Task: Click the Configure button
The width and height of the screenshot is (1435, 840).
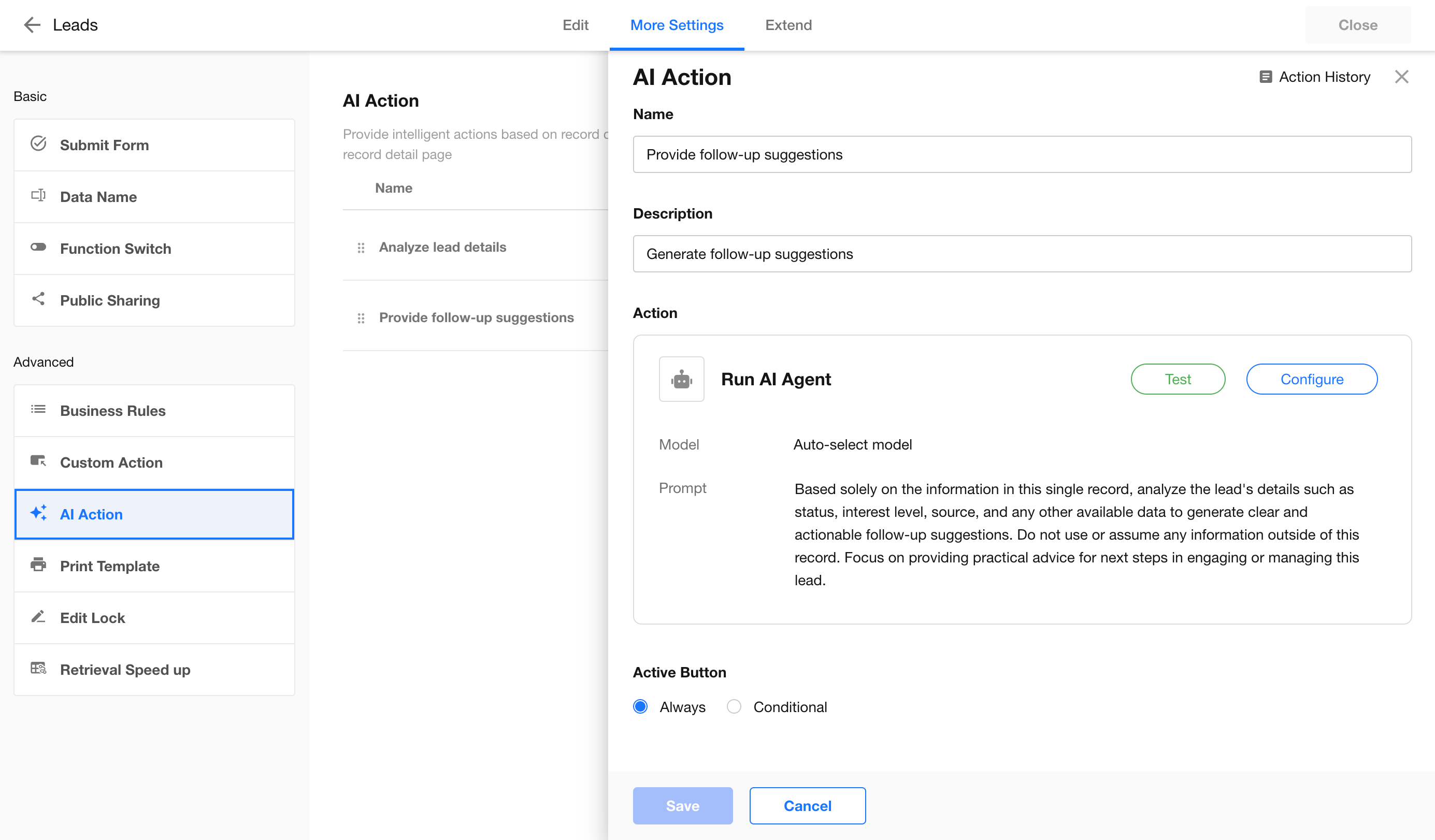Action: point(1311,379)
